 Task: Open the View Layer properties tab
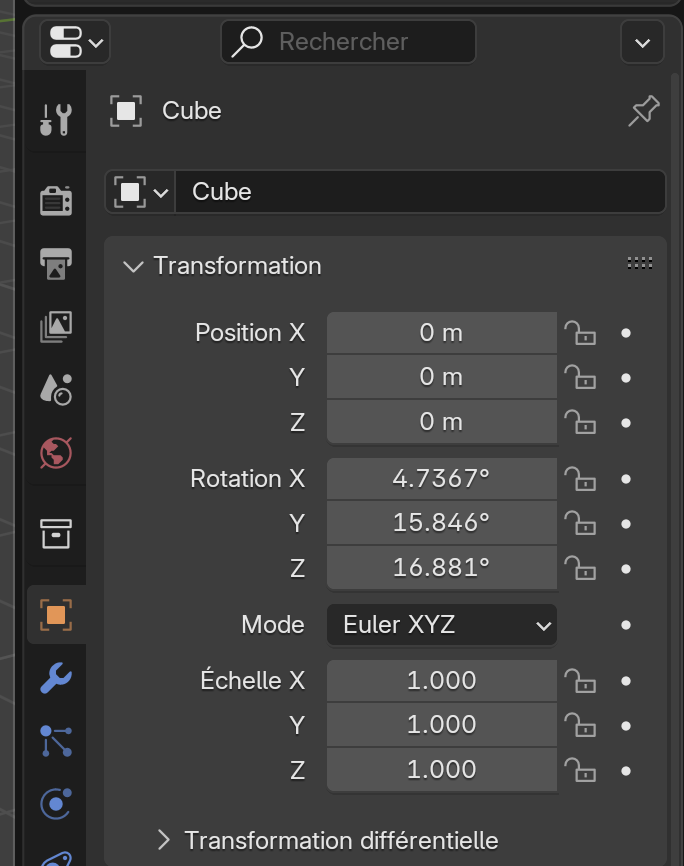[56, 325]
